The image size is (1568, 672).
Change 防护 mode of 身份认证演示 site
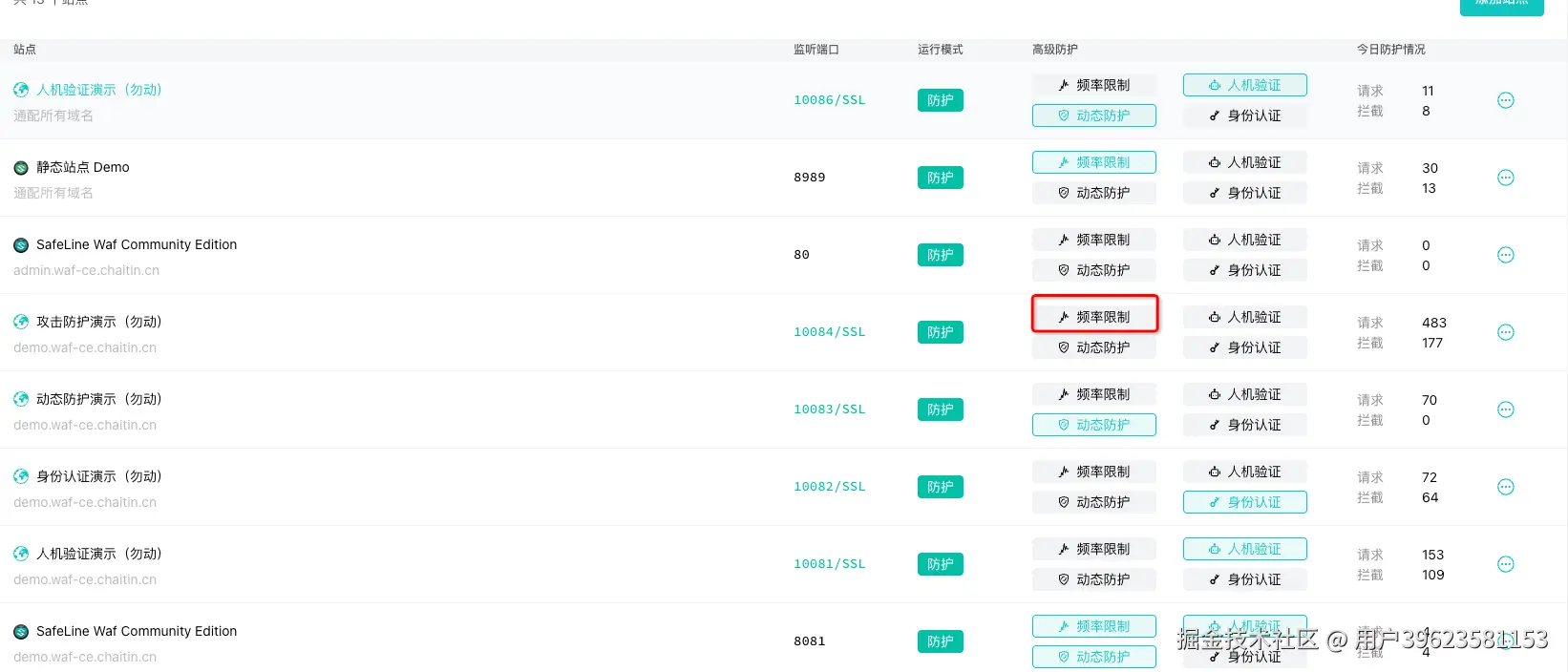click(x=941, y=487)
